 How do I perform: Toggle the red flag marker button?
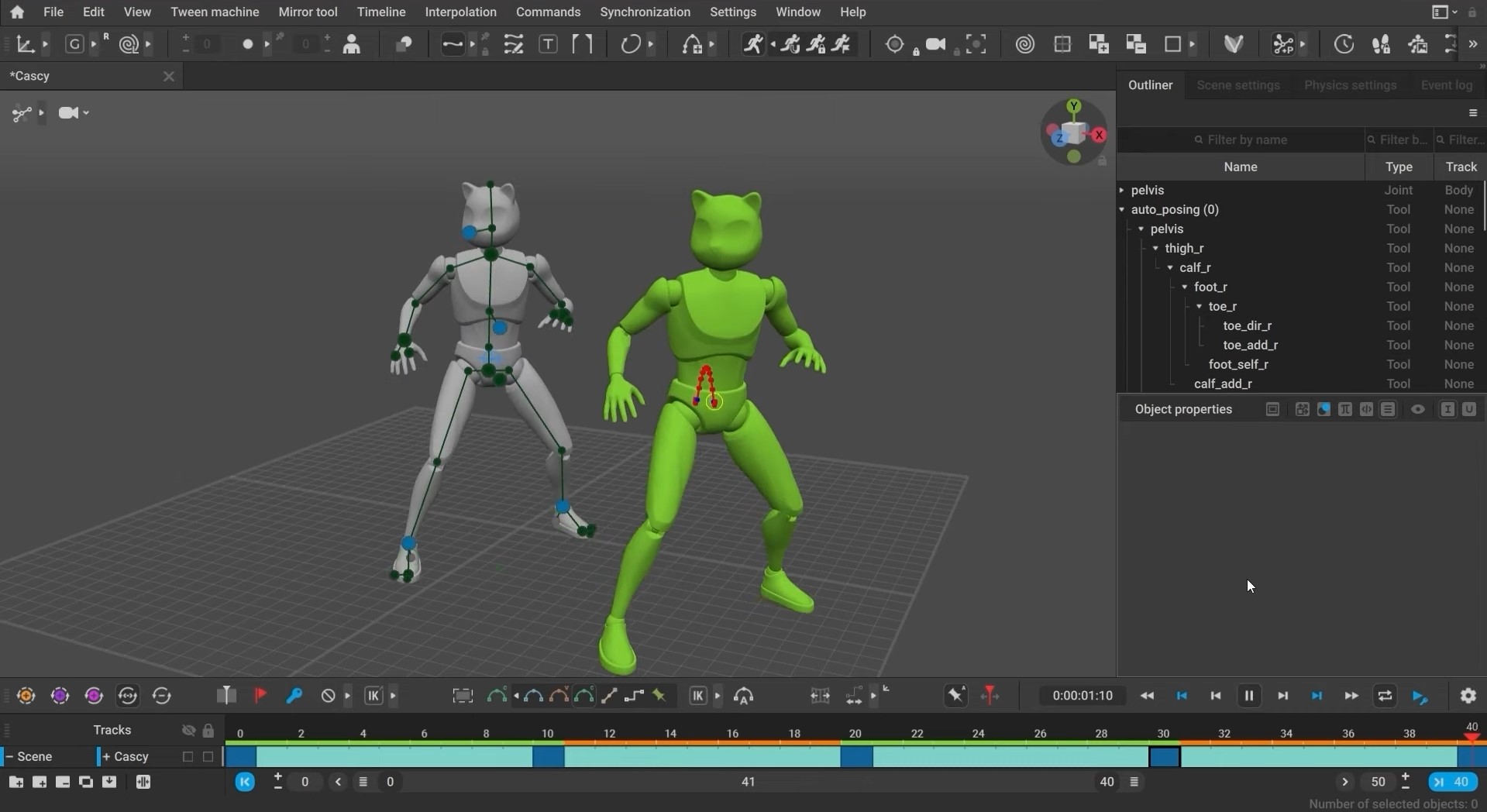tap(260, 696)
